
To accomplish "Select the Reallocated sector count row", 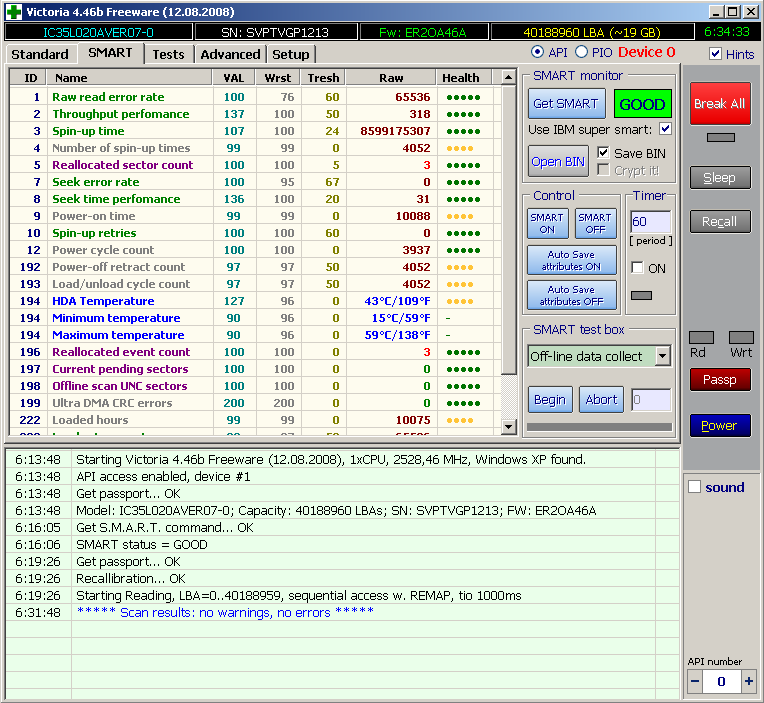I will pyautogui.click(x=255, y=165).
